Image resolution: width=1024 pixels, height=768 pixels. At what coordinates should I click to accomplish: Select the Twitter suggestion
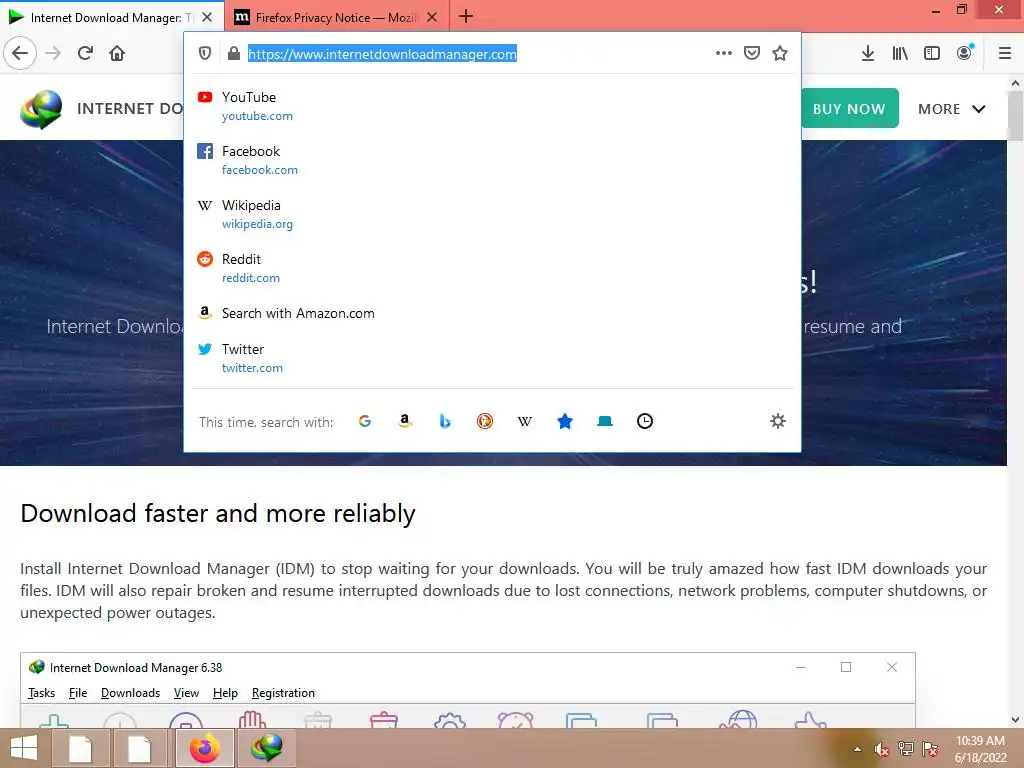pyautogui.click(x=492, y=358)
